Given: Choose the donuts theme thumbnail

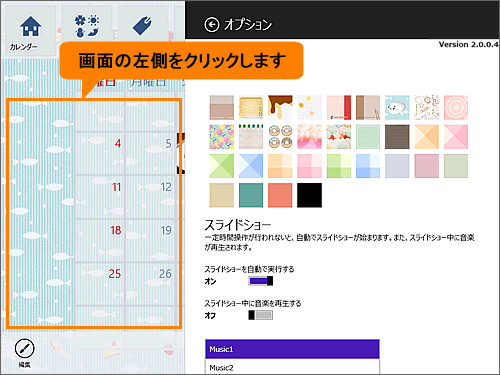Looking at the screenshot, I should [x=280, y=137].
